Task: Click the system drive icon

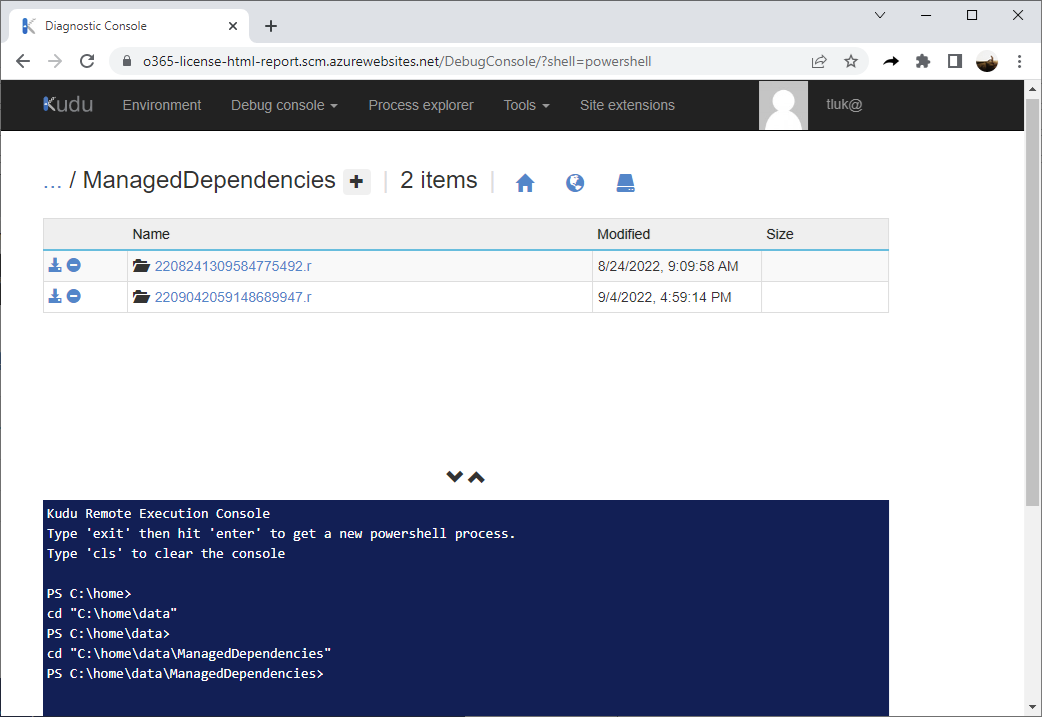Action: click(x=625, y=183)
